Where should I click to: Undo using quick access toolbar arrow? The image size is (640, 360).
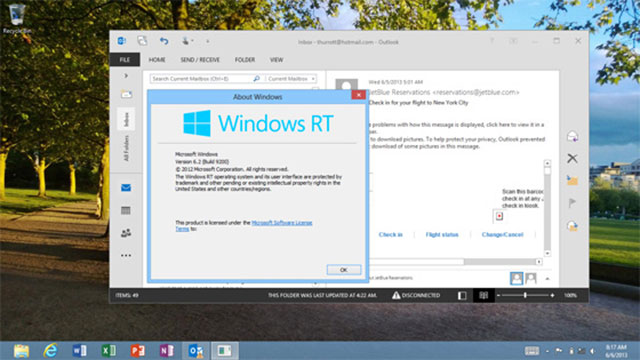click(x=164, y=41)
